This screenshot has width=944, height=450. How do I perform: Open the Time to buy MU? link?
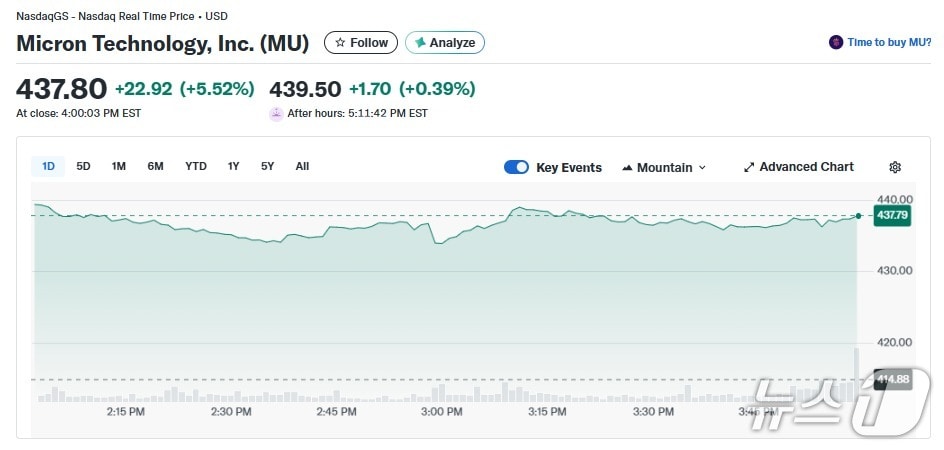coord(889,42)
